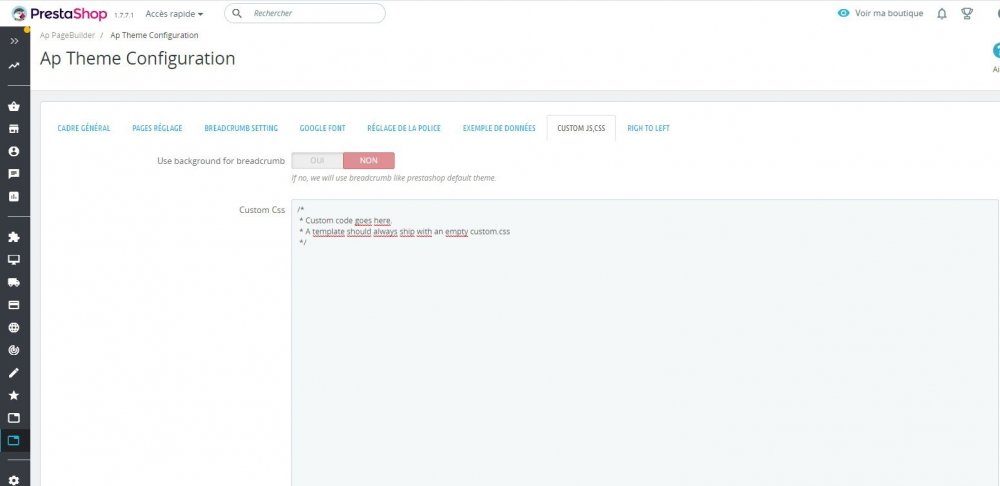Open Payment via the credit card icon
This screenshot has width=1000, height=486.
(14, 305)
